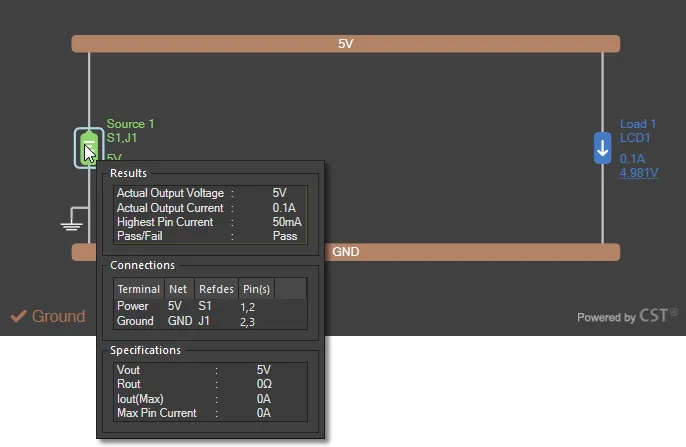
Task: Click the Pin(s) column header
Action: click(x=256, y=289)
